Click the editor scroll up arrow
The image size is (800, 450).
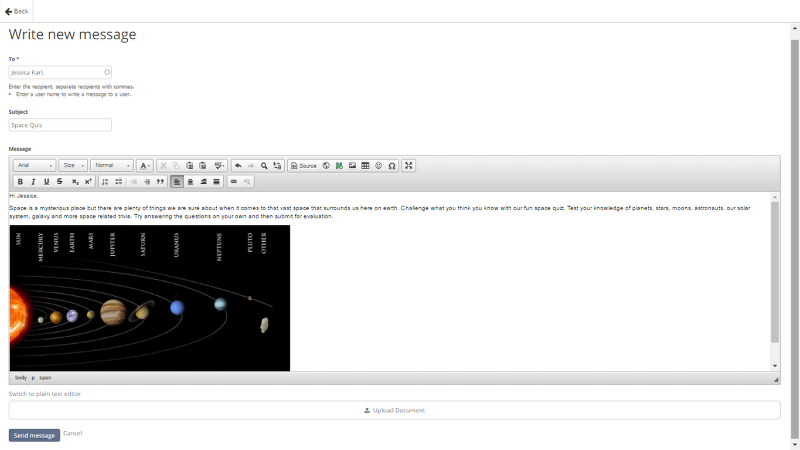tap(775, 197)
